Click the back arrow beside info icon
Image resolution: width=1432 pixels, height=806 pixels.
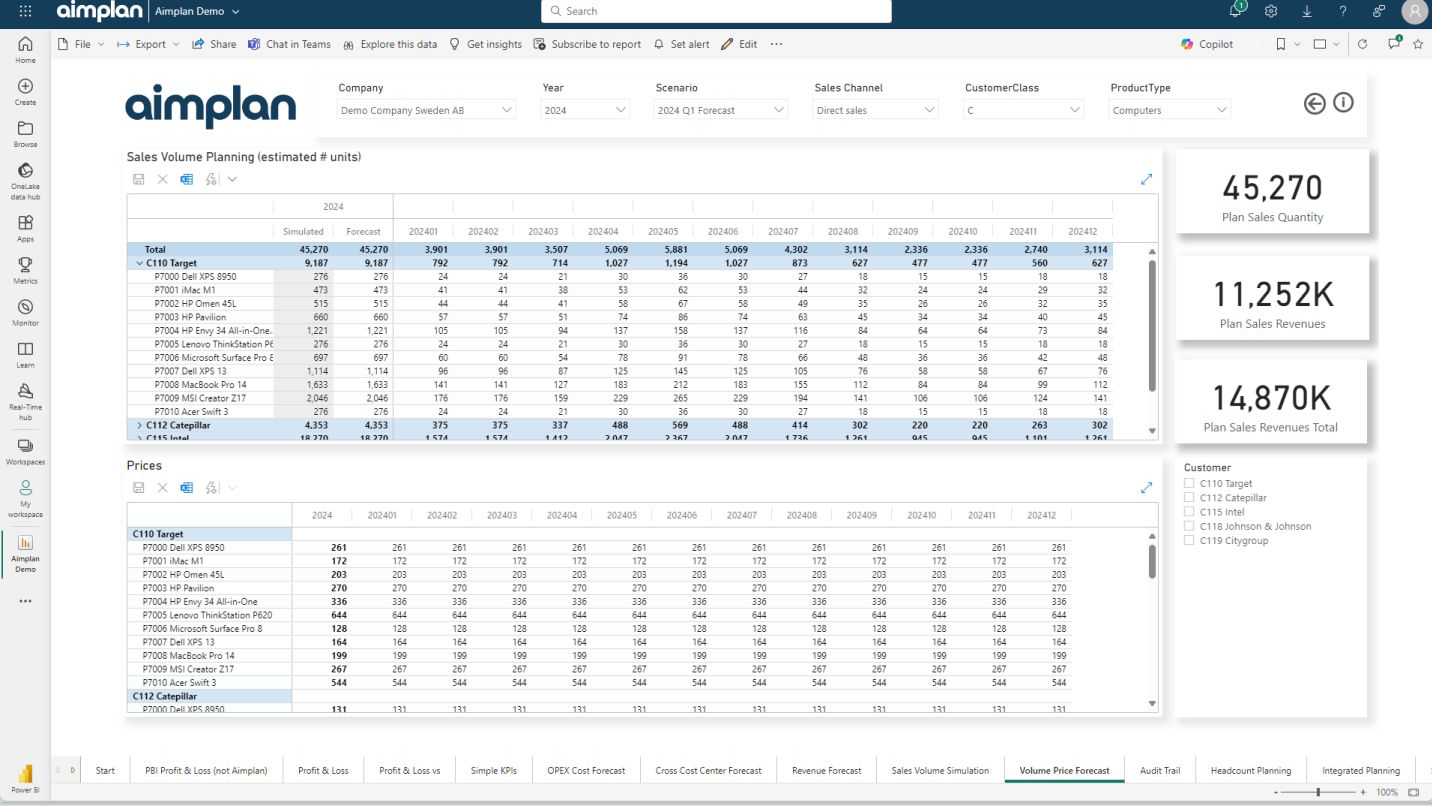(1315, 103)
